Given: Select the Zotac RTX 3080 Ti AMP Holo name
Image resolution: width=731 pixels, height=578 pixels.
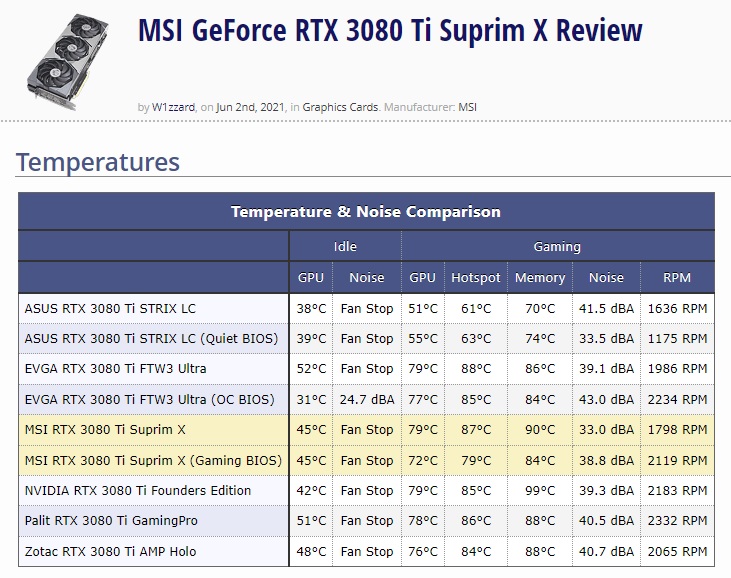Looking at the screenshot, I should coord(110,551).
